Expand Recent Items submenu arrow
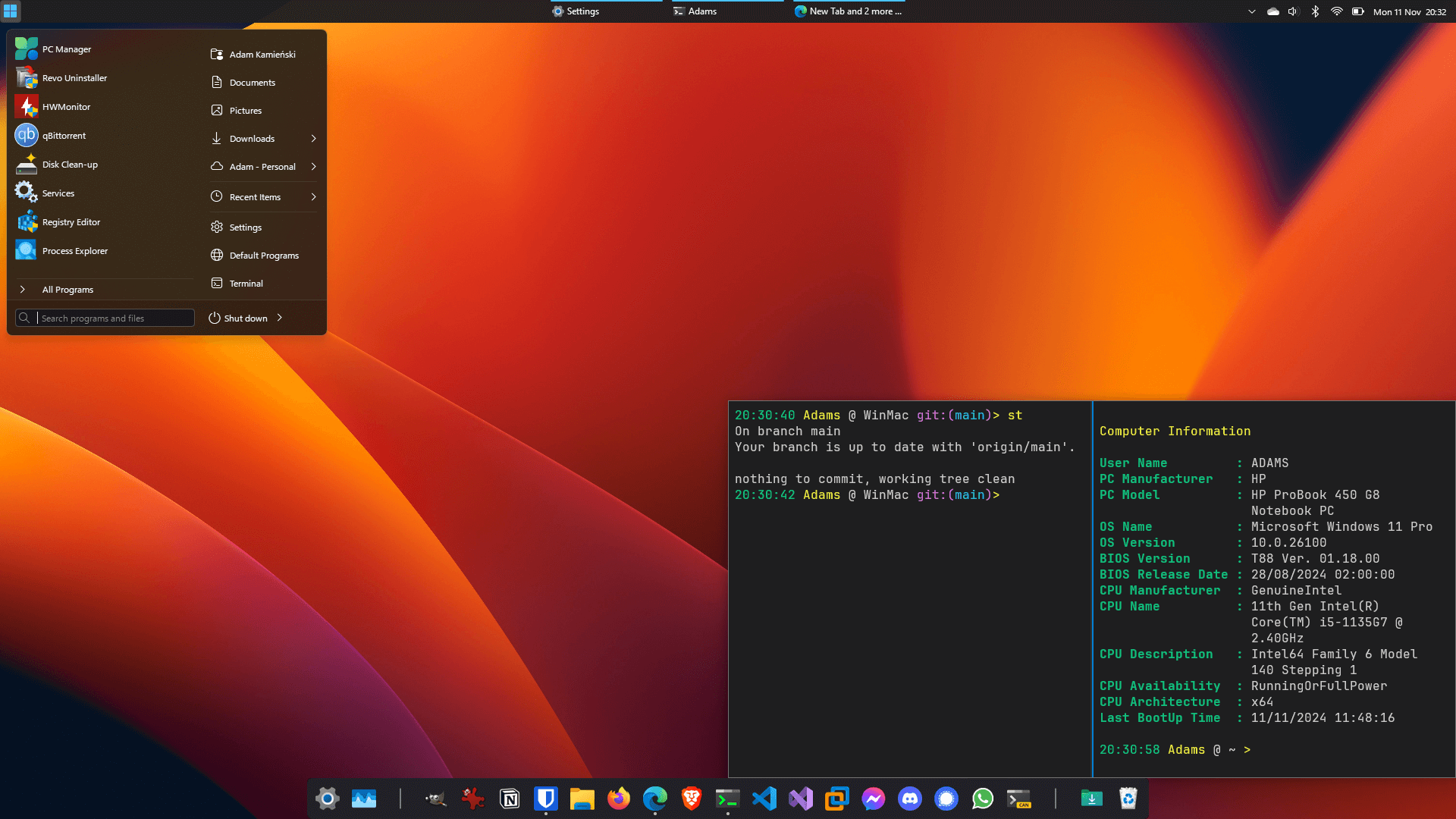Image resolution: width=1456 pixels, height=819 pixels. point(313,197)
